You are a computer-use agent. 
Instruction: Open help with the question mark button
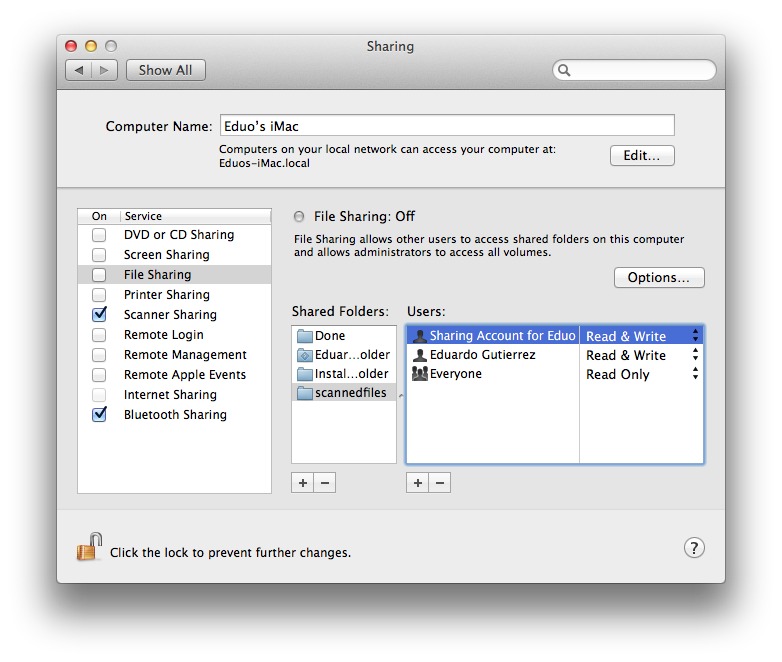coord(694,548)
